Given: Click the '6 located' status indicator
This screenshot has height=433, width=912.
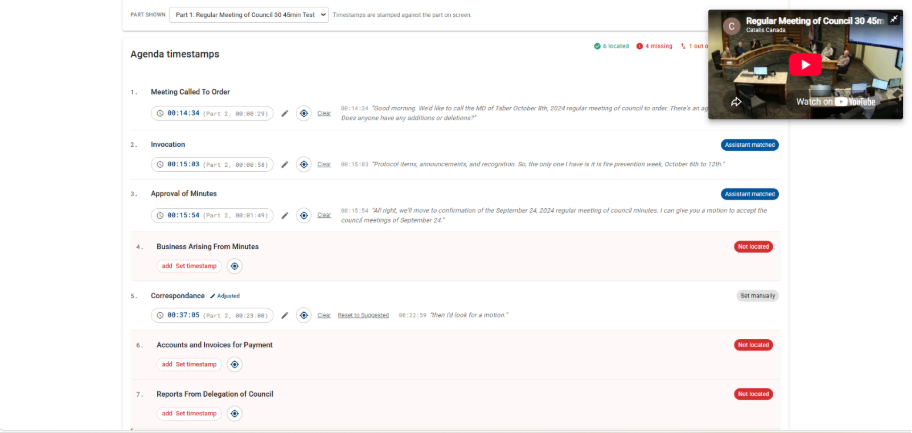Looking at the screenshot, I should coord(611,46).
